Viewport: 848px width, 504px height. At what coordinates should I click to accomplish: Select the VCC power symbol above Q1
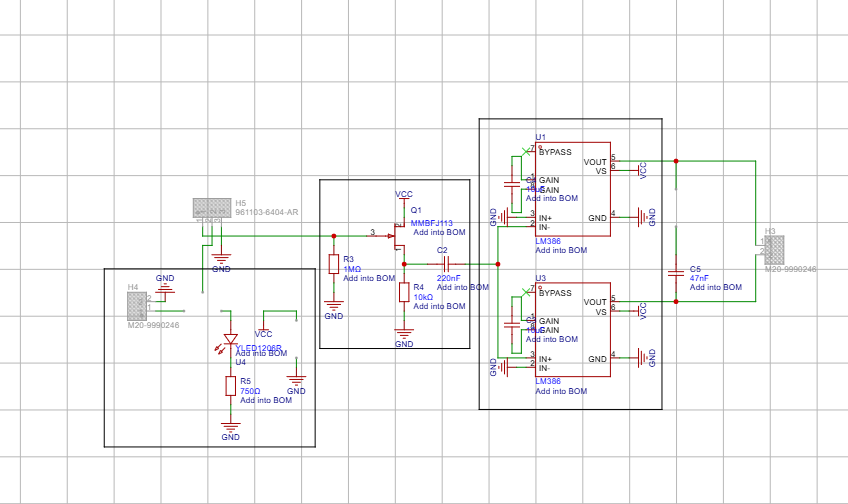[x=403, y=198]
